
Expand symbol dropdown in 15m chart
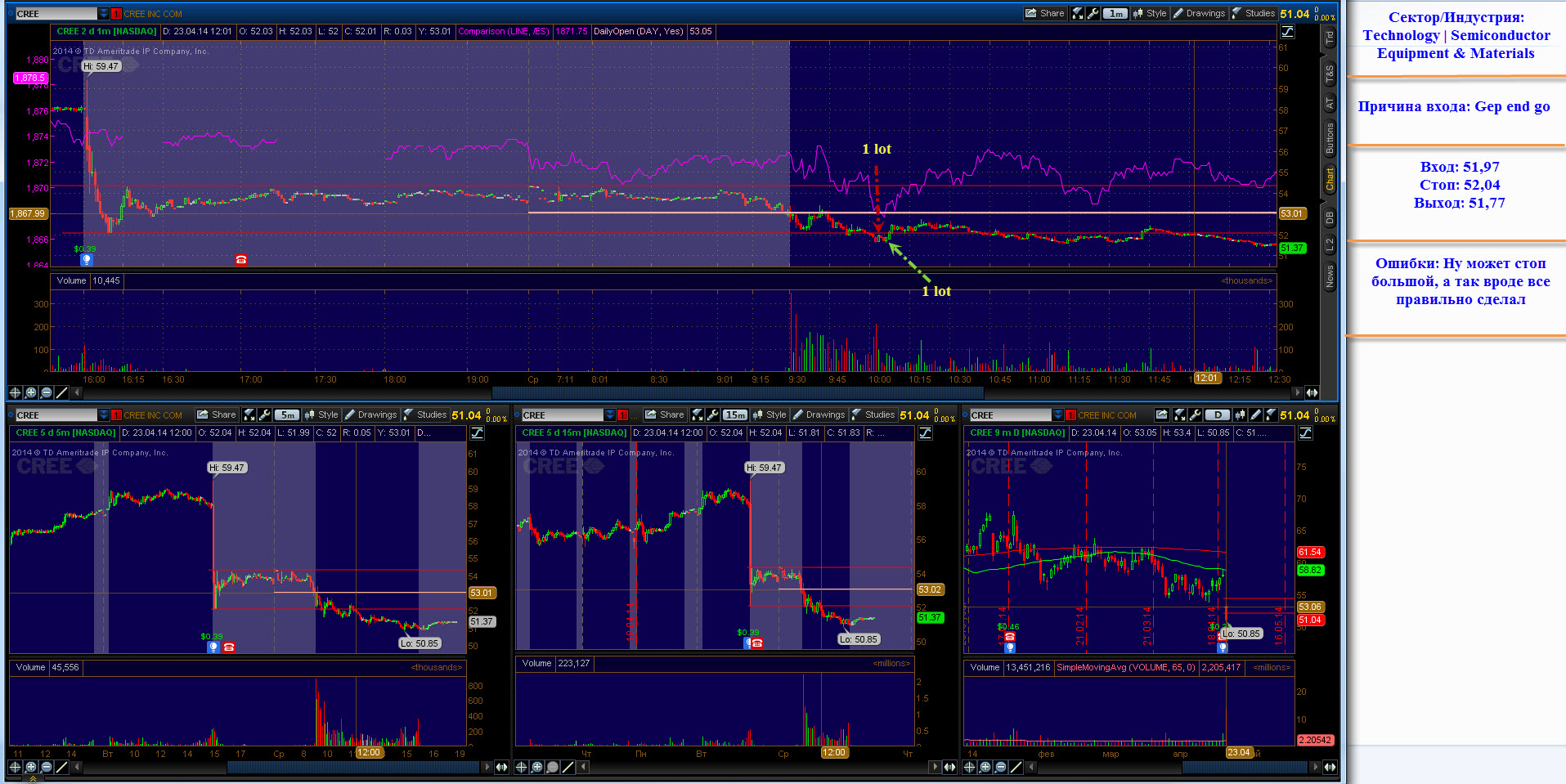point(609,414)
